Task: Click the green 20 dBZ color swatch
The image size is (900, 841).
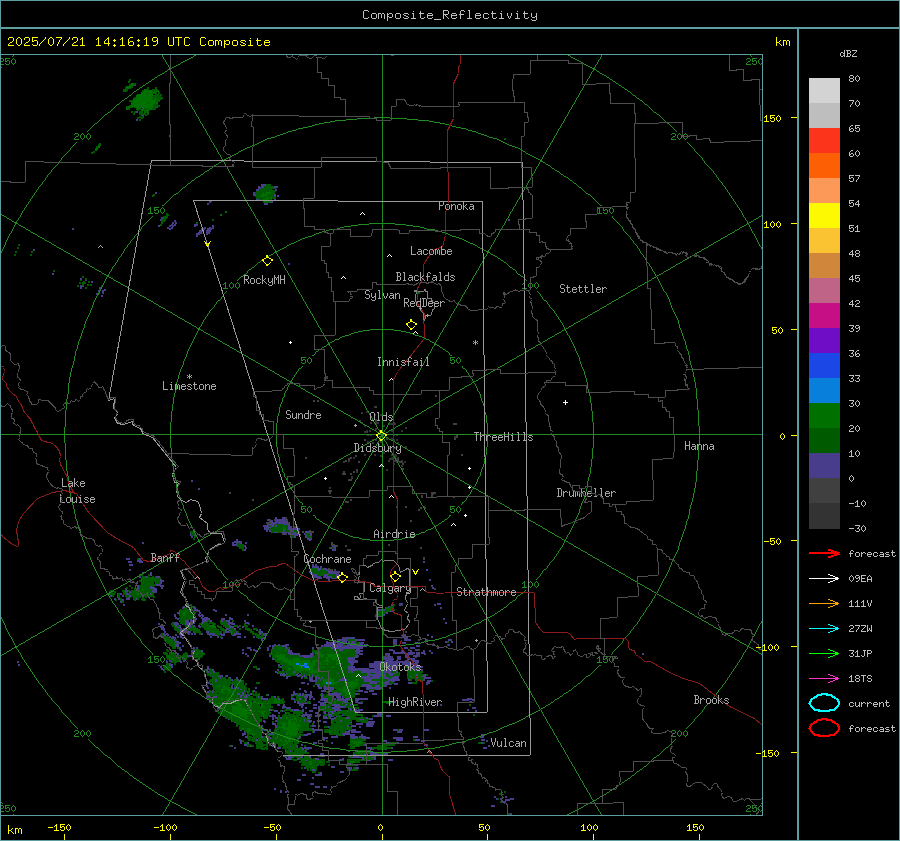Action: pyautogui.click(x=824, y=416)
